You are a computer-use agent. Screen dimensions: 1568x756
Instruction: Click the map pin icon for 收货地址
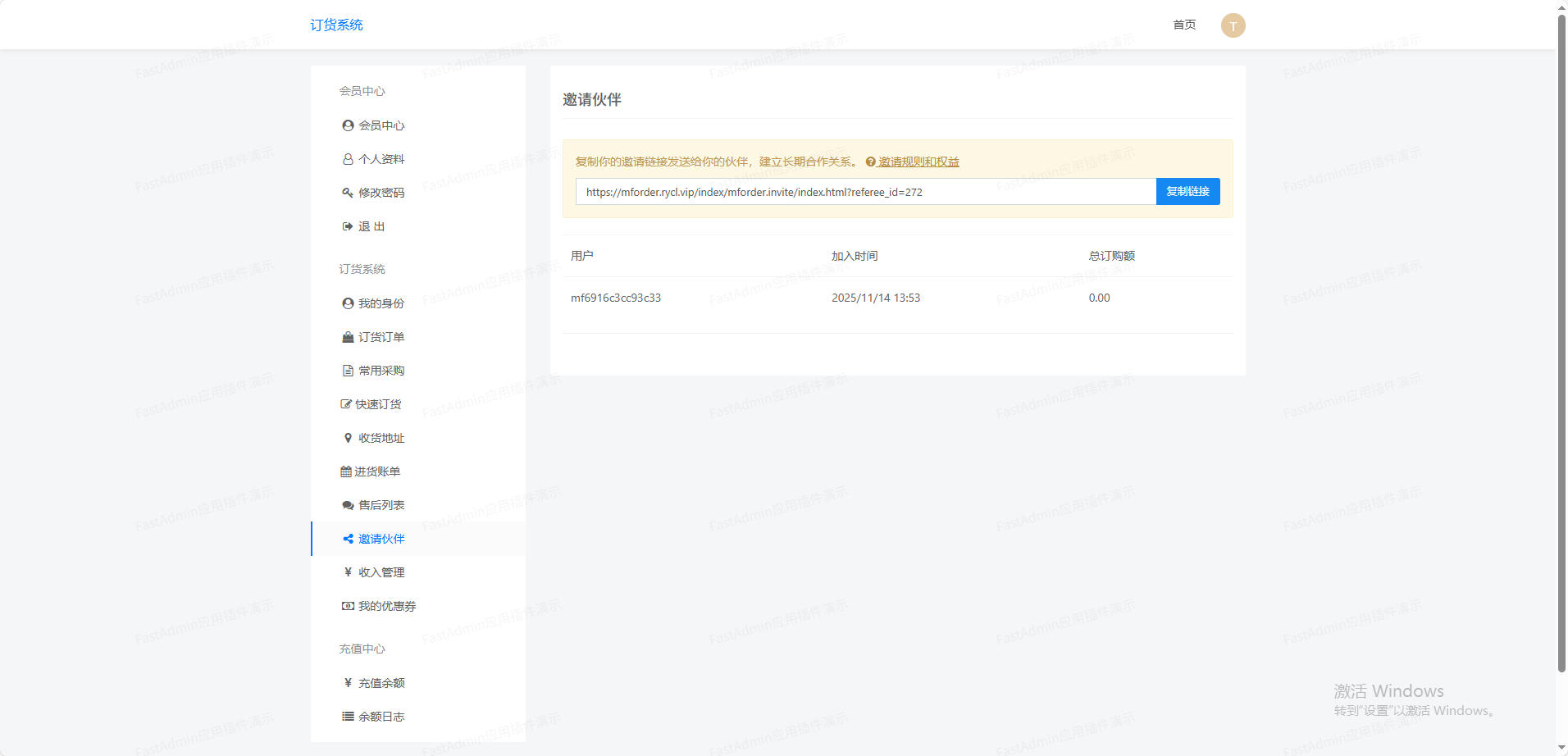click(x=348, y=438)
